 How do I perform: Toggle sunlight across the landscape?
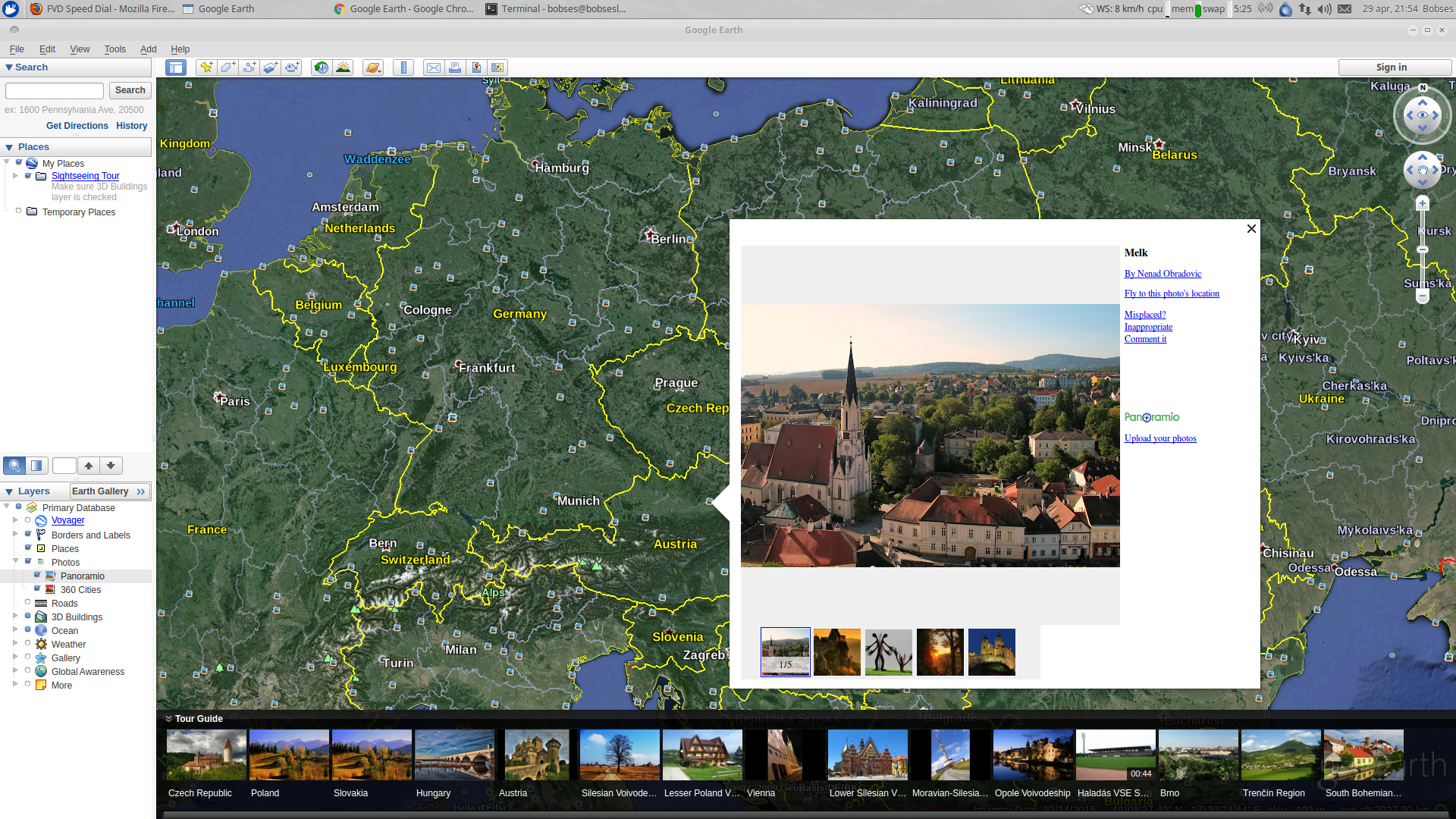(343, 67)
